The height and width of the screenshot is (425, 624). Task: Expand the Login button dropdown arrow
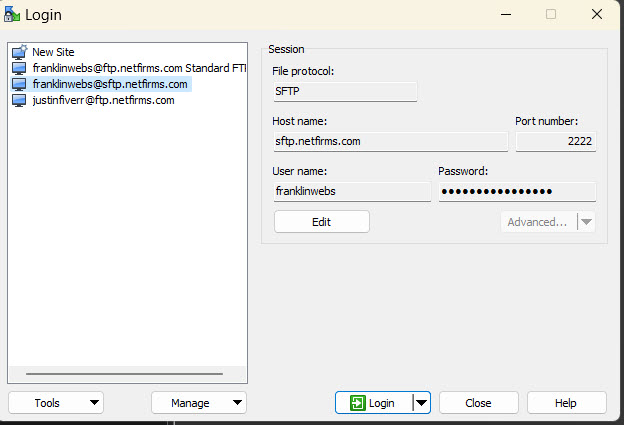[x=421, y=403]
